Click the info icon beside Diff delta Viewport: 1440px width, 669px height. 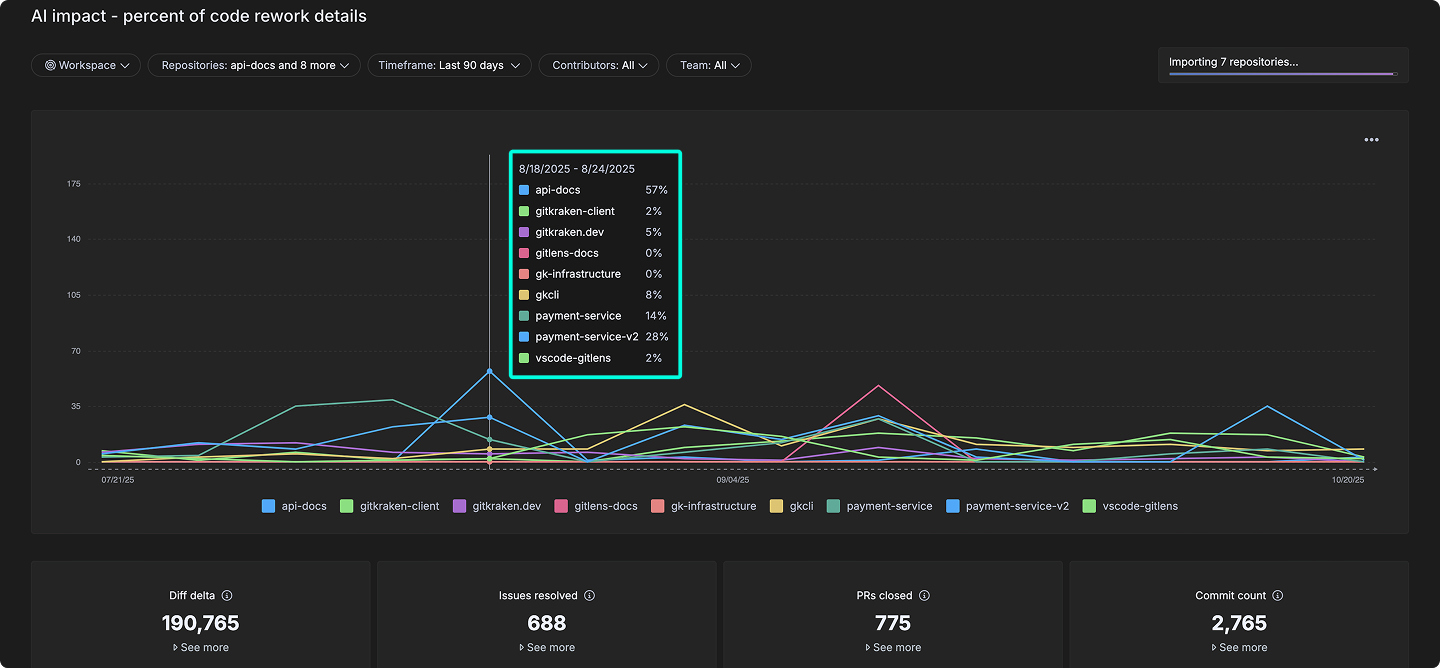coord(226,595)
